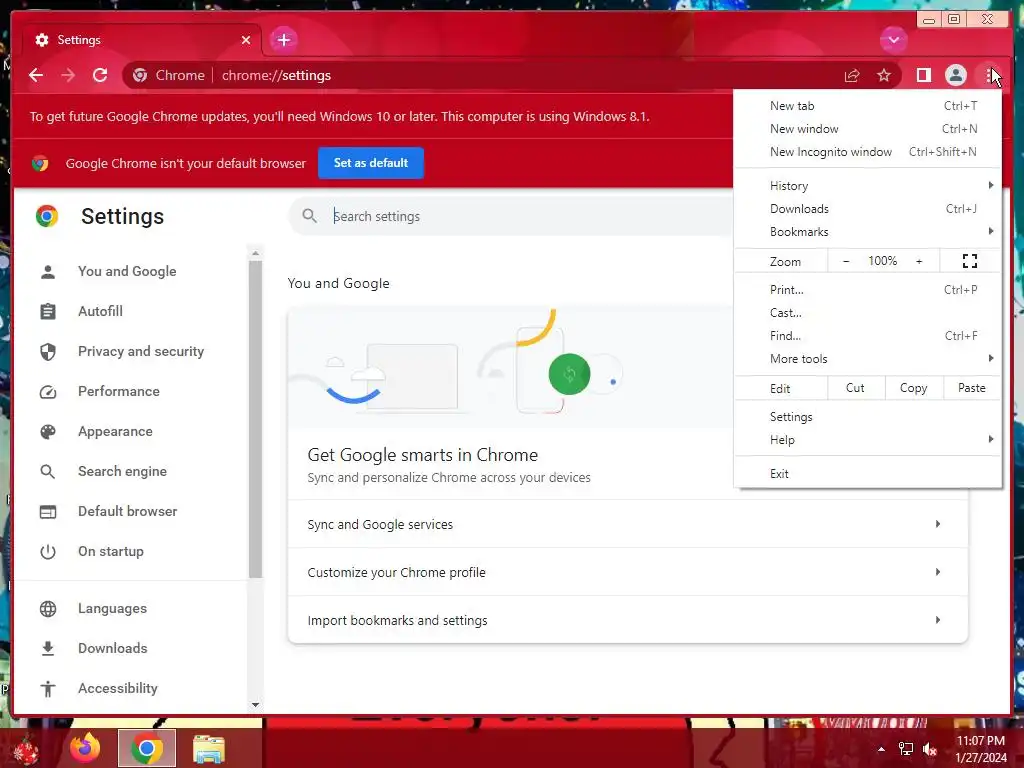The height and width of the screenshot is (768, 1024).
Task: Click the Languages globe icon
Action: point(48,609)
